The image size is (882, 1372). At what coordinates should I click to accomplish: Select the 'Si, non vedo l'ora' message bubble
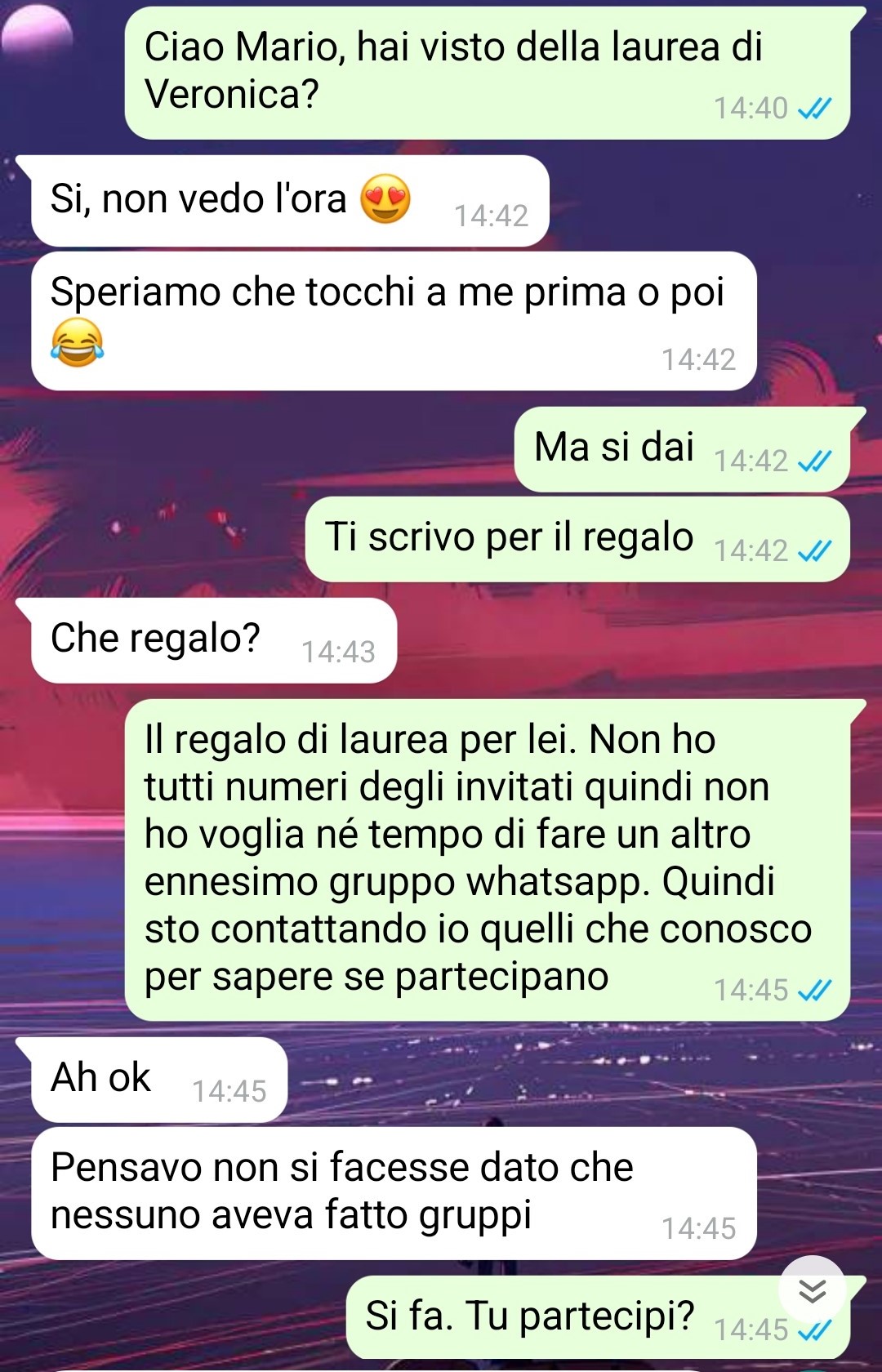[290, 200]
